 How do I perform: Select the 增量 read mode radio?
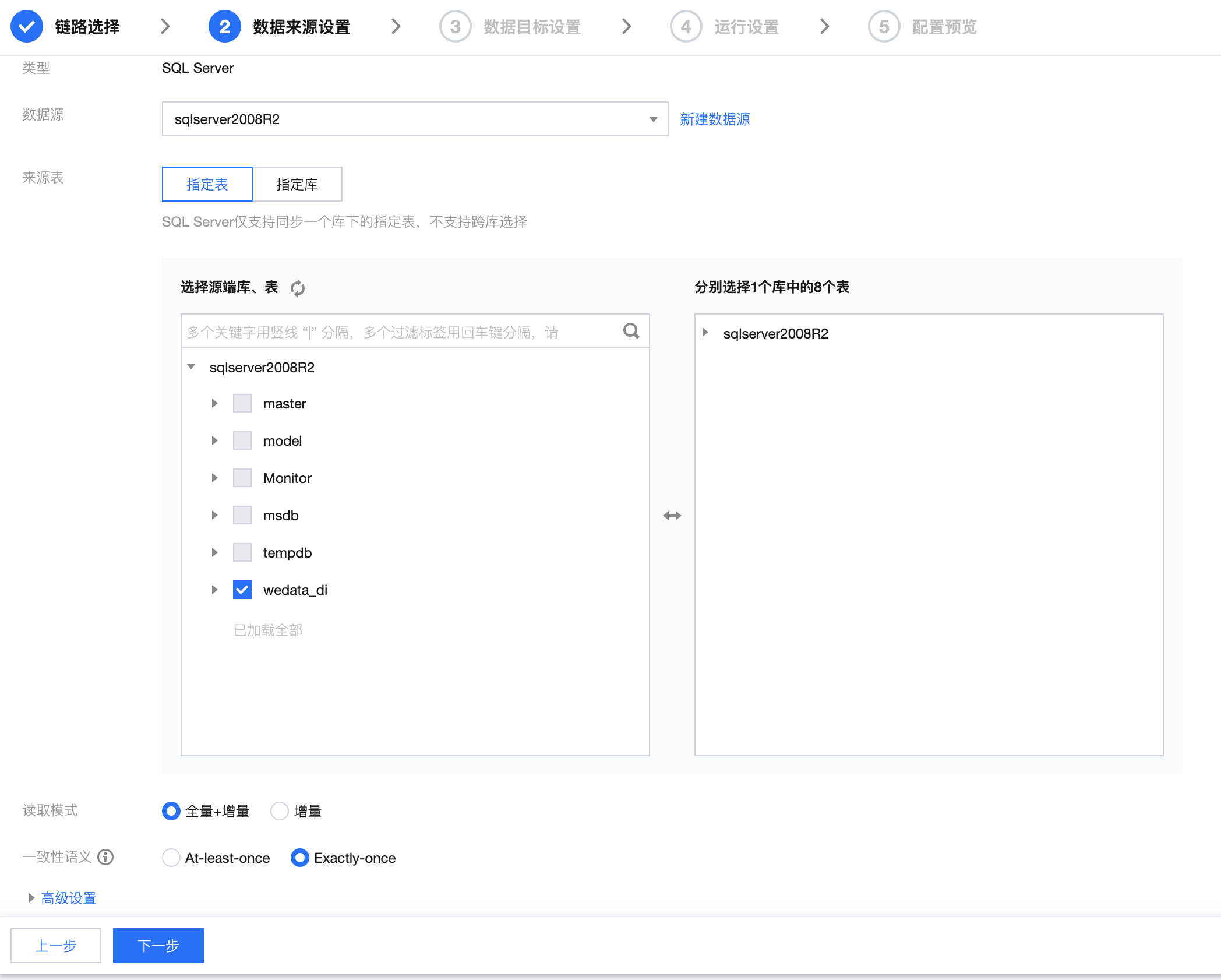coord(280,811)
